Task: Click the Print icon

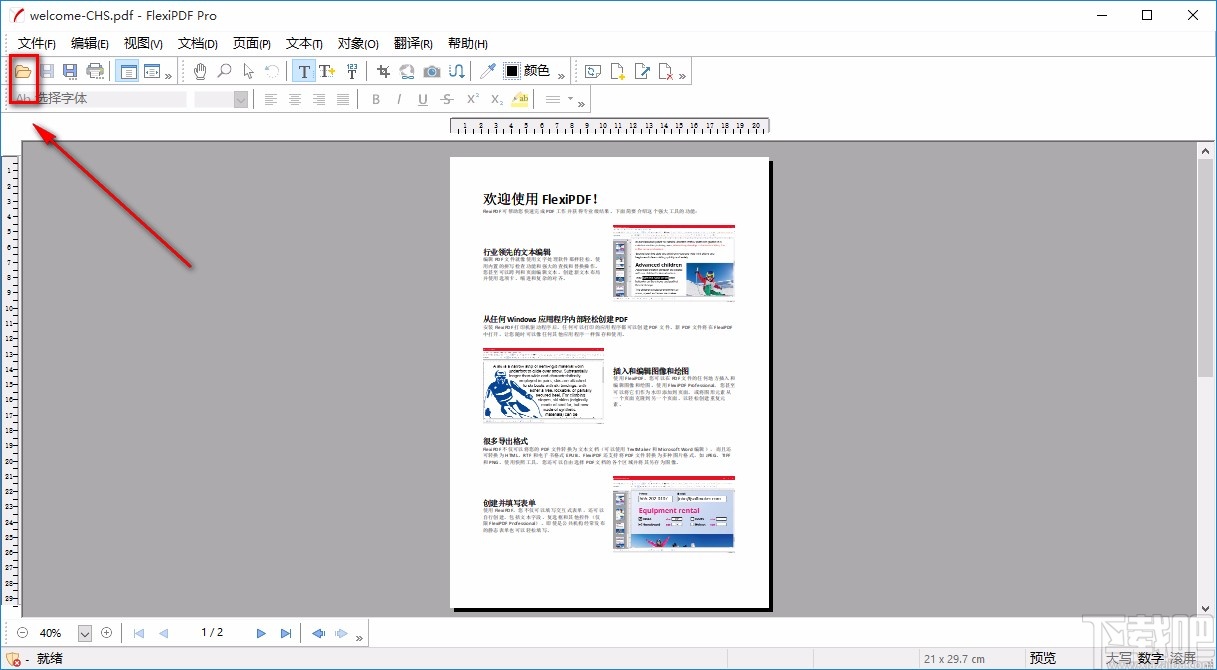Action: 95,71
